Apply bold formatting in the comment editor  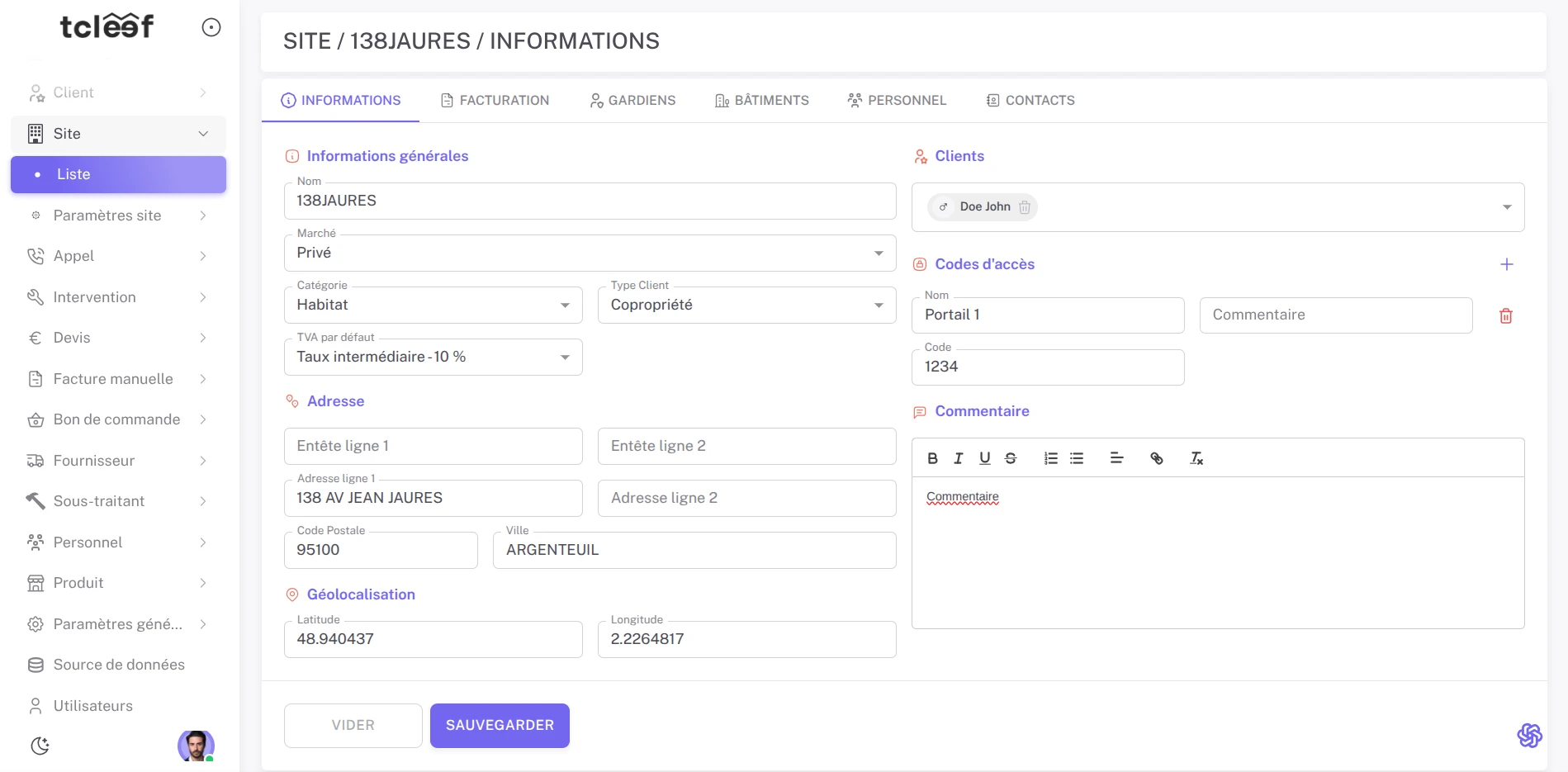932,458
